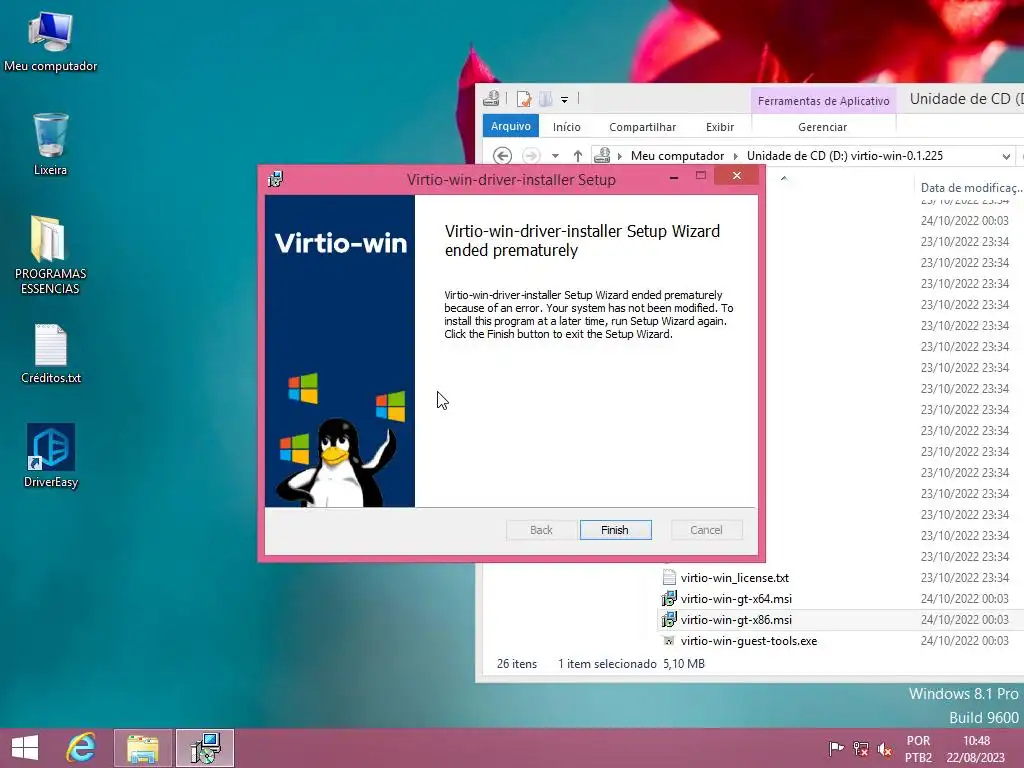Screen dimensions: 1024x768
Task: Open PROGRAMAS ESSENCIAS folder icon
Action: click(x=50, y=255)
